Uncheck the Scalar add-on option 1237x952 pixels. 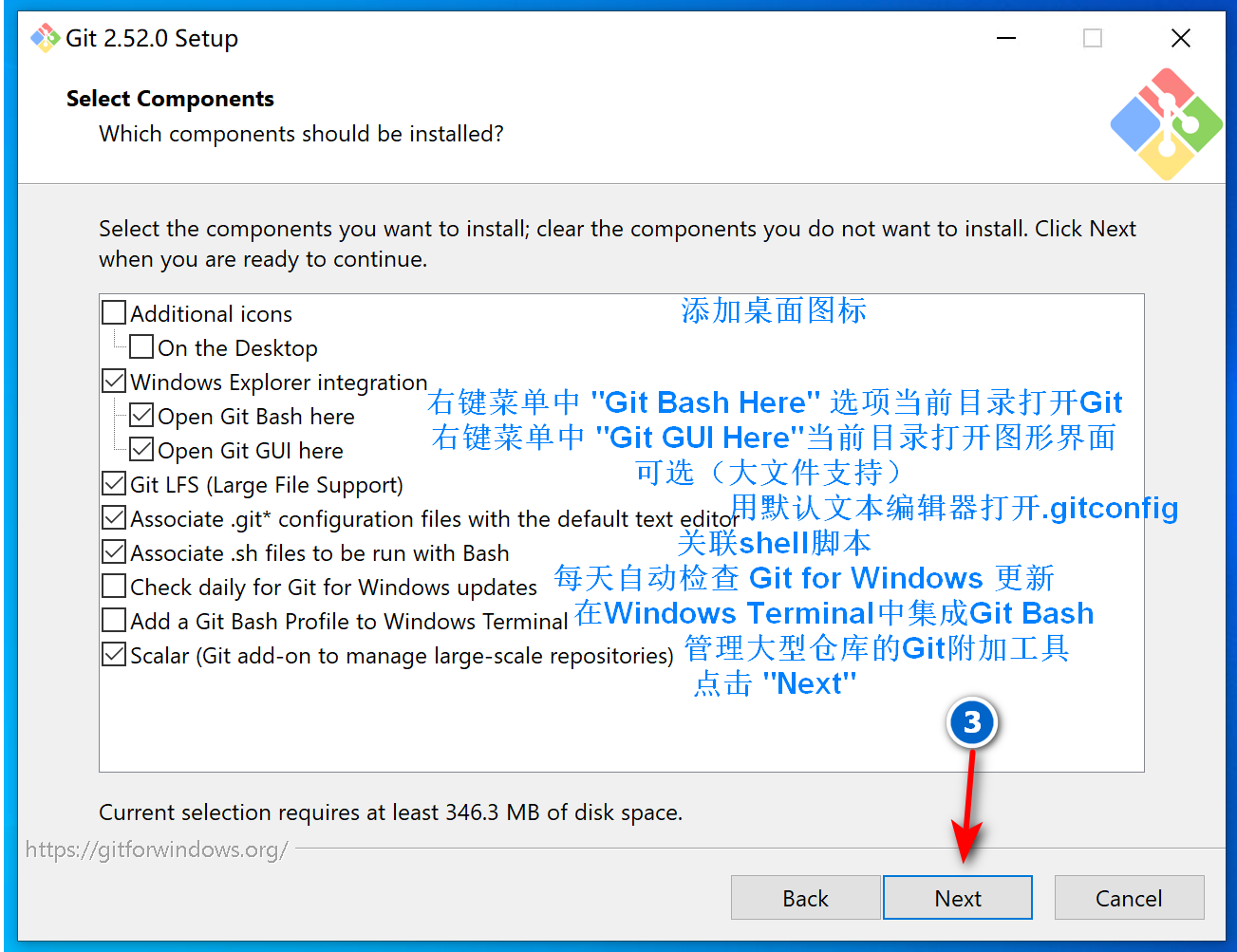pos(113,654)
